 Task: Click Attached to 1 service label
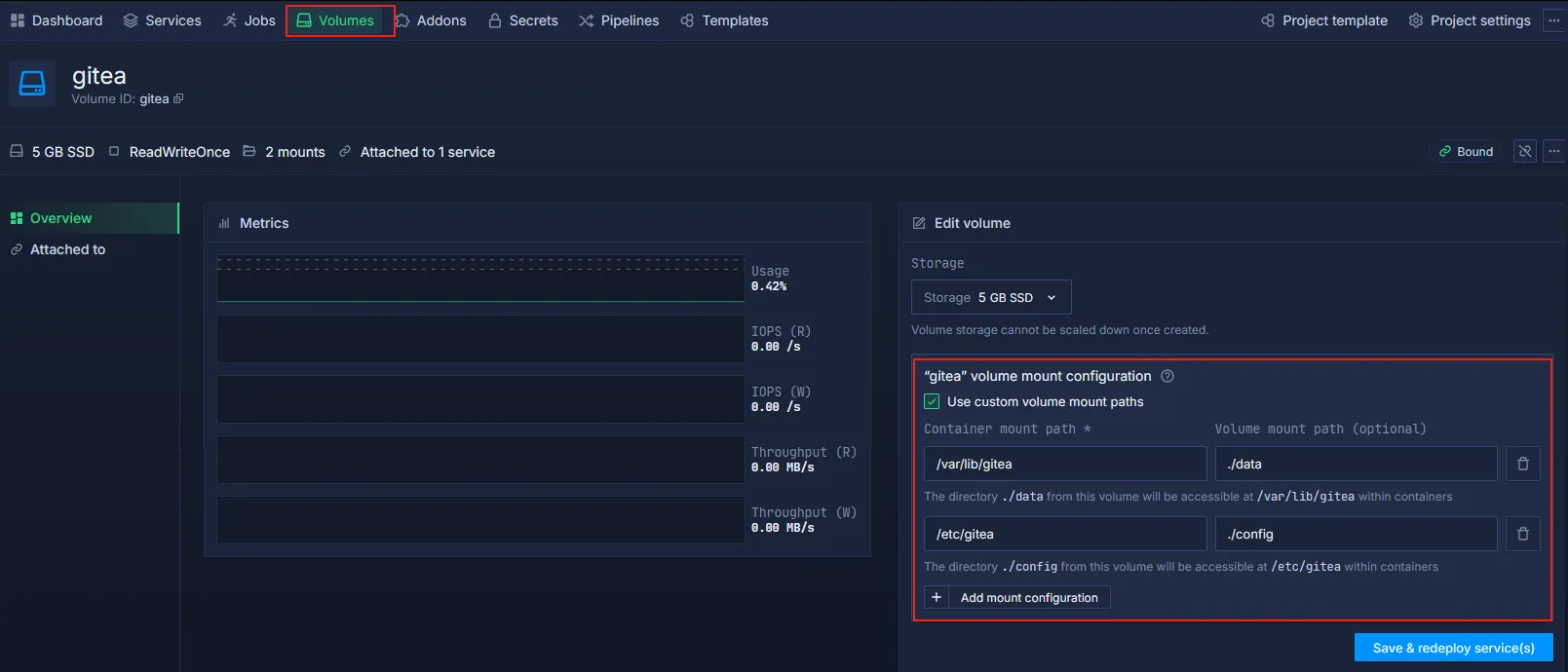[417, 152]
